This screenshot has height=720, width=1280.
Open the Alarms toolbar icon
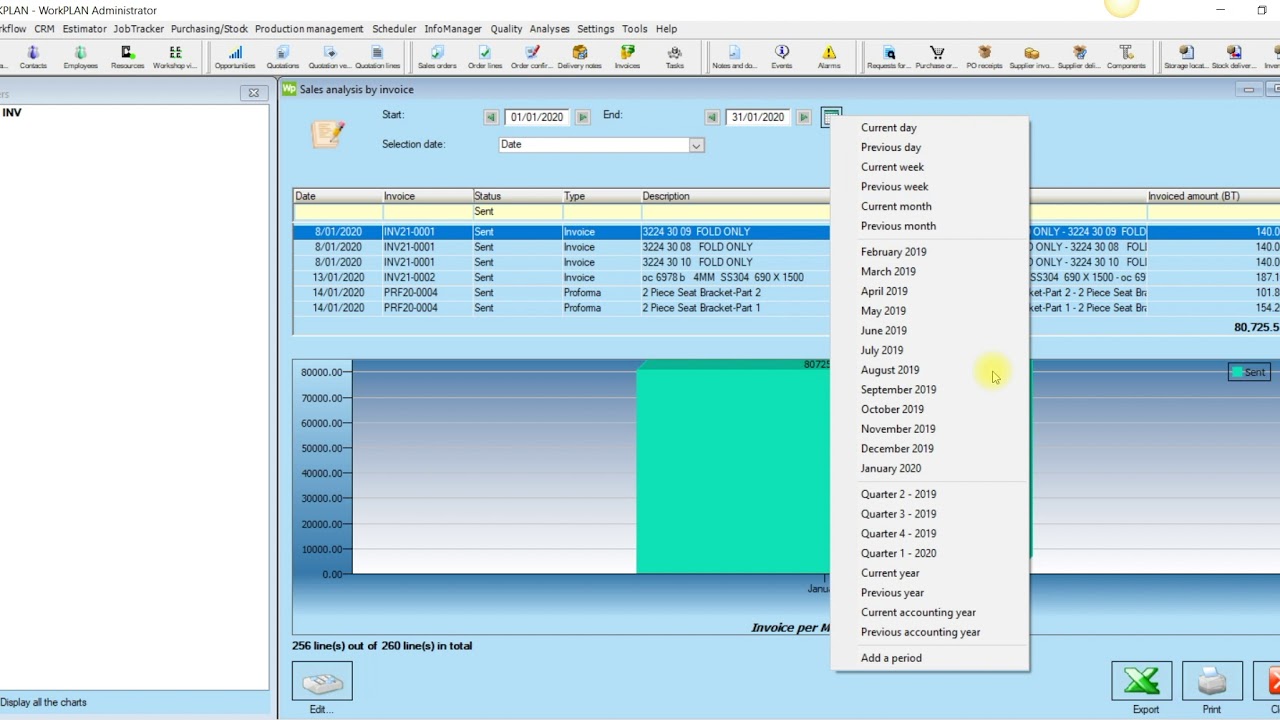829,57
